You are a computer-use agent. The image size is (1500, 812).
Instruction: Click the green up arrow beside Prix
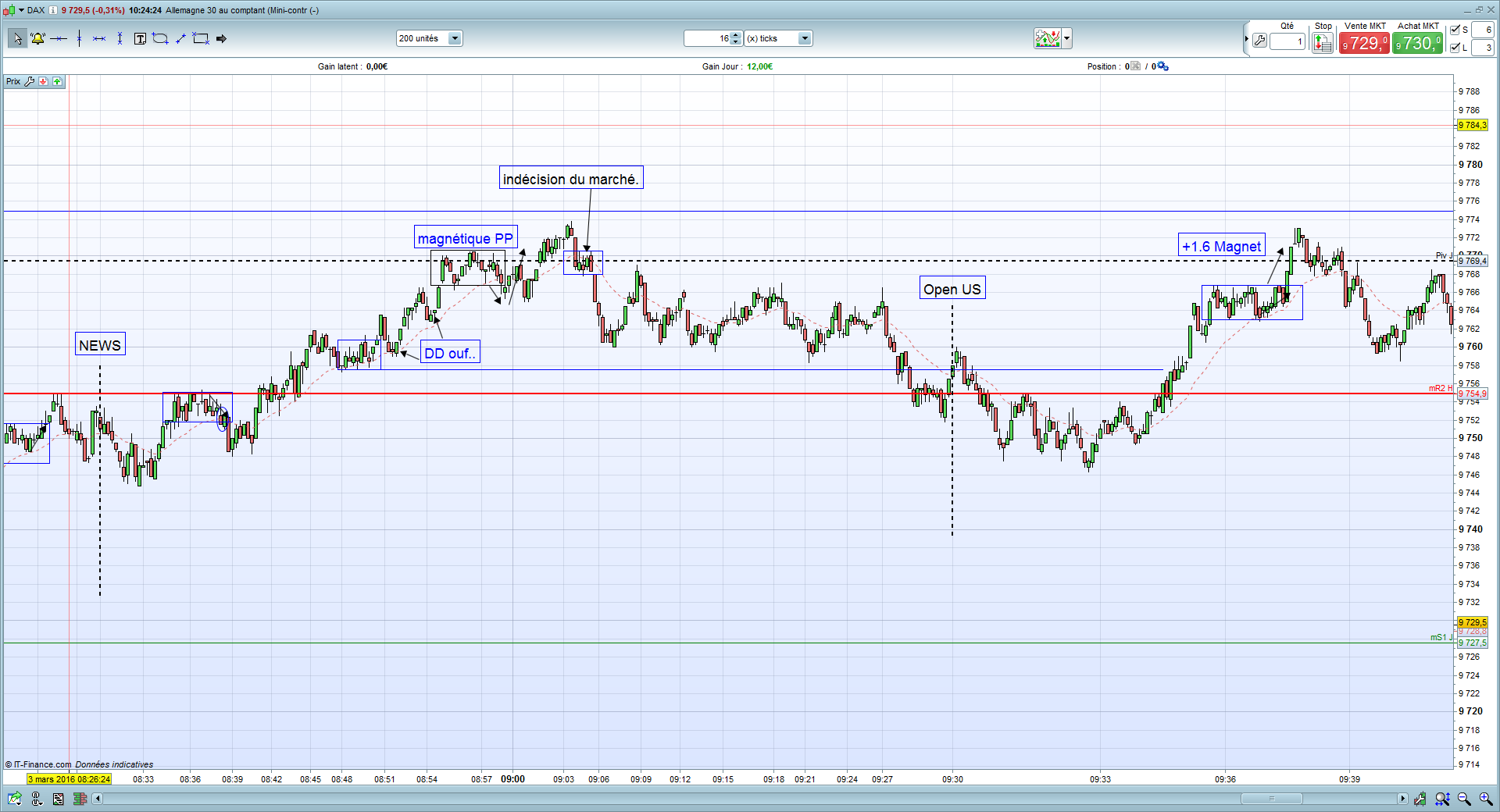[57, 81]
